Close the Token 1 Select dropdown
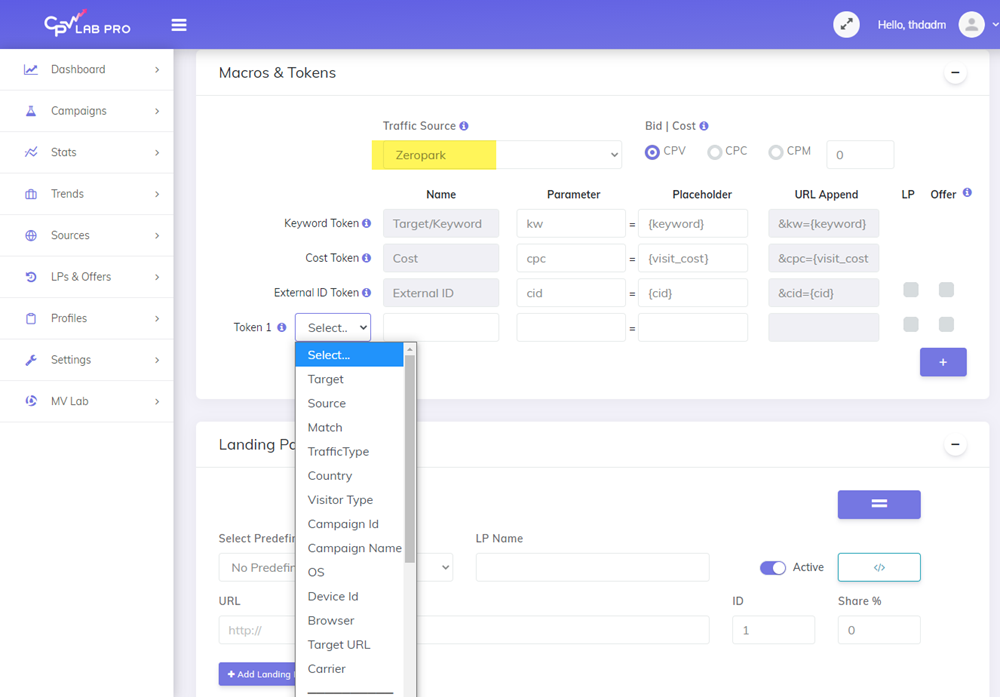The height and width of the screenshot is (697, 1000). coord(333,327)
